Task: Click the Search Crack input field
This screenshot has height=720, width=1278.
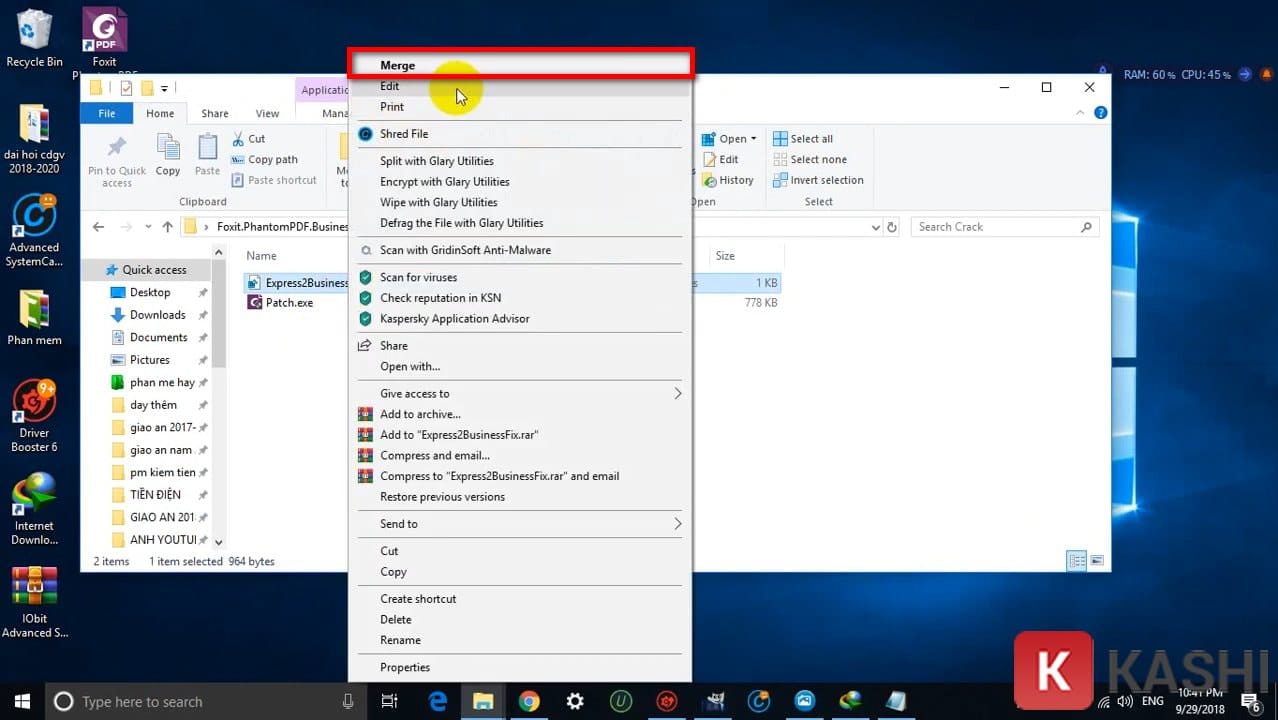Action: pyautogui.click(x=995, y=227)
